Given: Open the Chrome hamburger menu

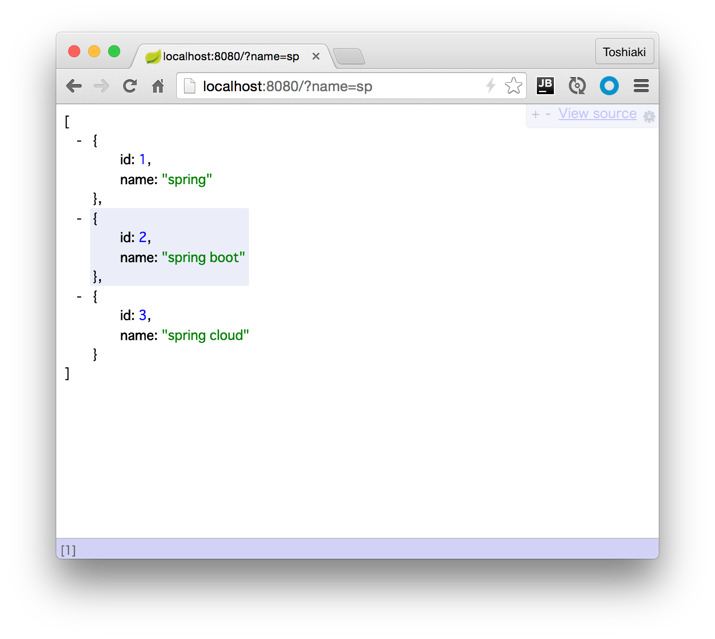Looking at the screenshot, I should 641,85.
